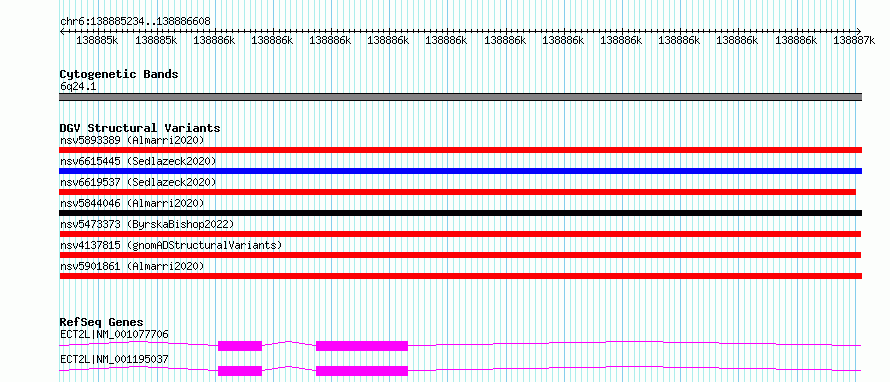The height and width of the screenshot is (382, 890).
Task: Select the red bar for nsv5893389
Action: [461, 150]
